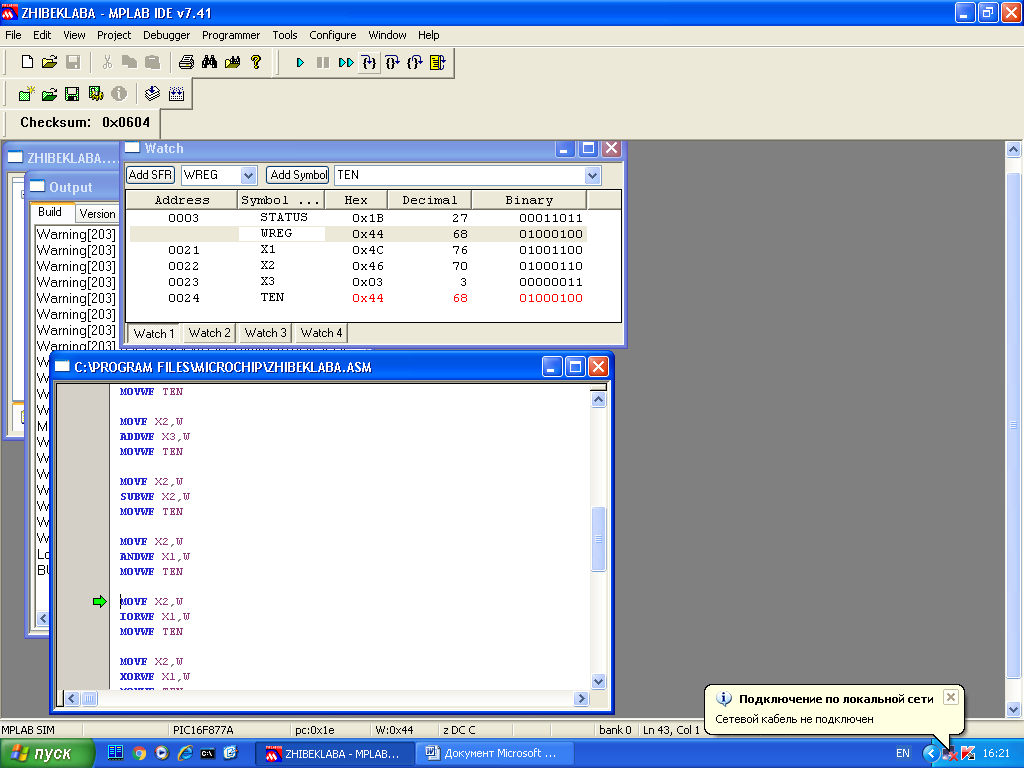Click the Binary column header
Screen dimensions: 1024x768
pos(529,200)
